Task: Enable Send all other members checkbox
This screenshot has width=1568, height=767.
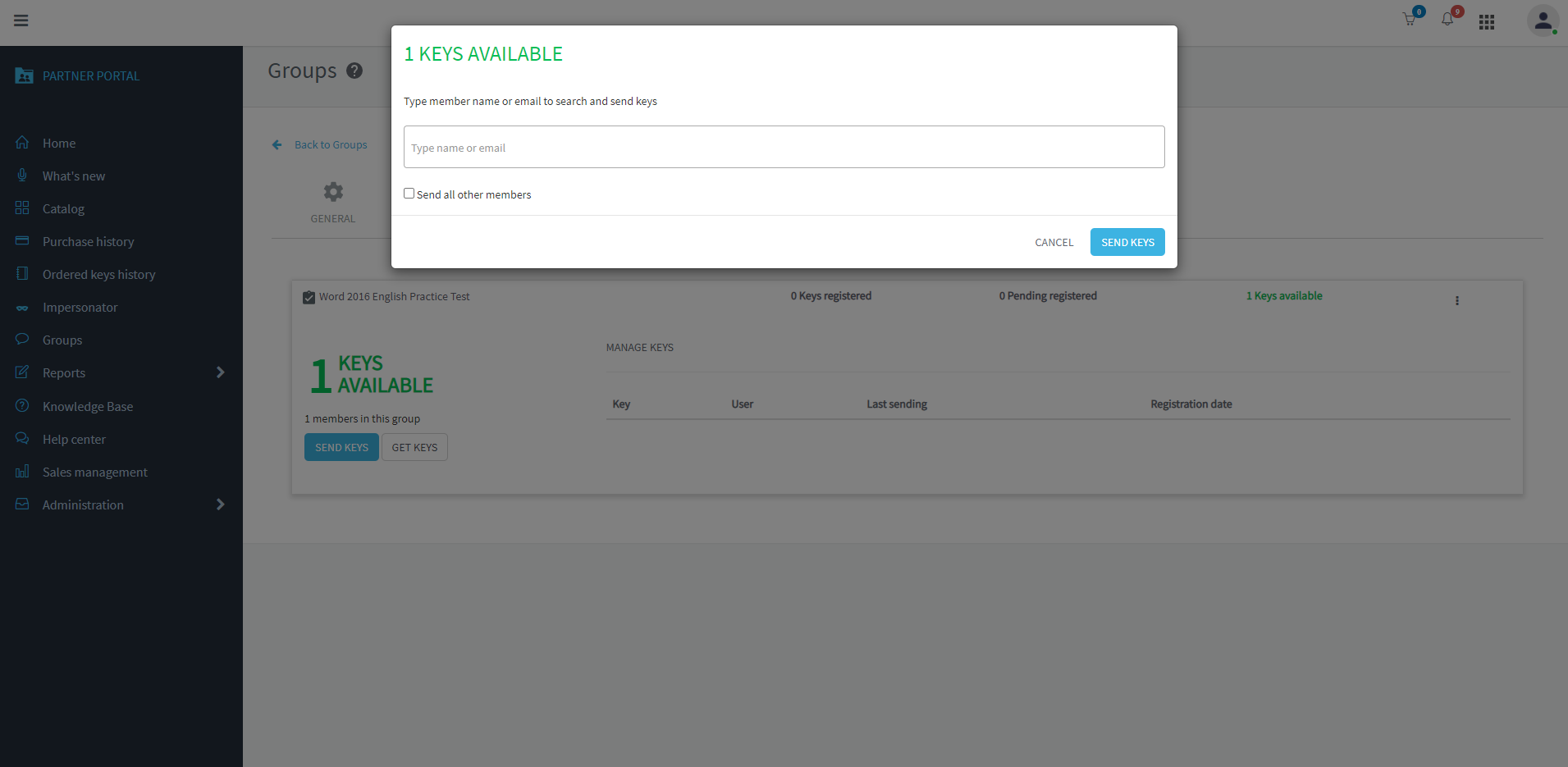Action: 409,194
